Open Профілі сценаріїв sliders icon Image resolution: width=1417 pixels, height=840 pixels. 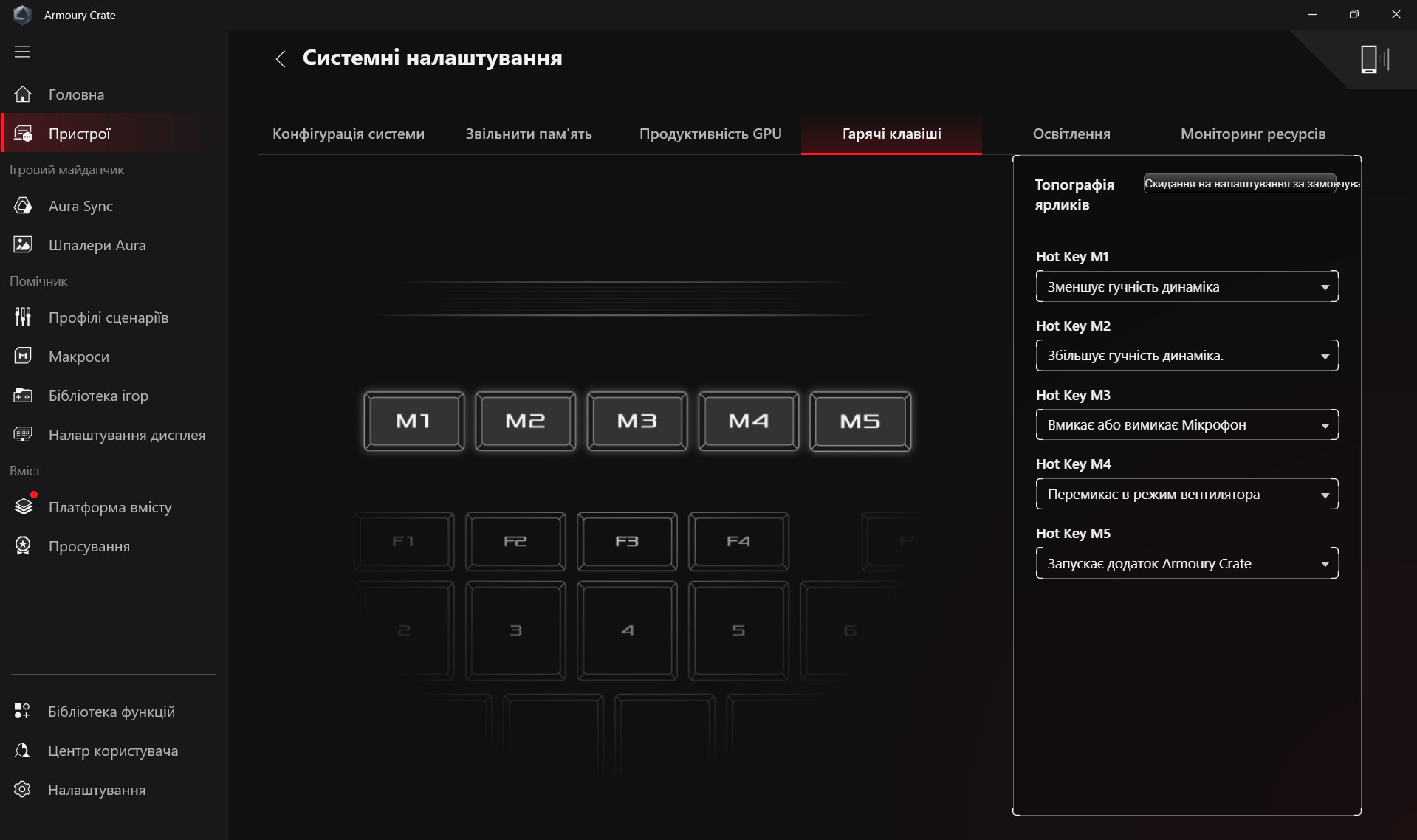tap(23, 317)
